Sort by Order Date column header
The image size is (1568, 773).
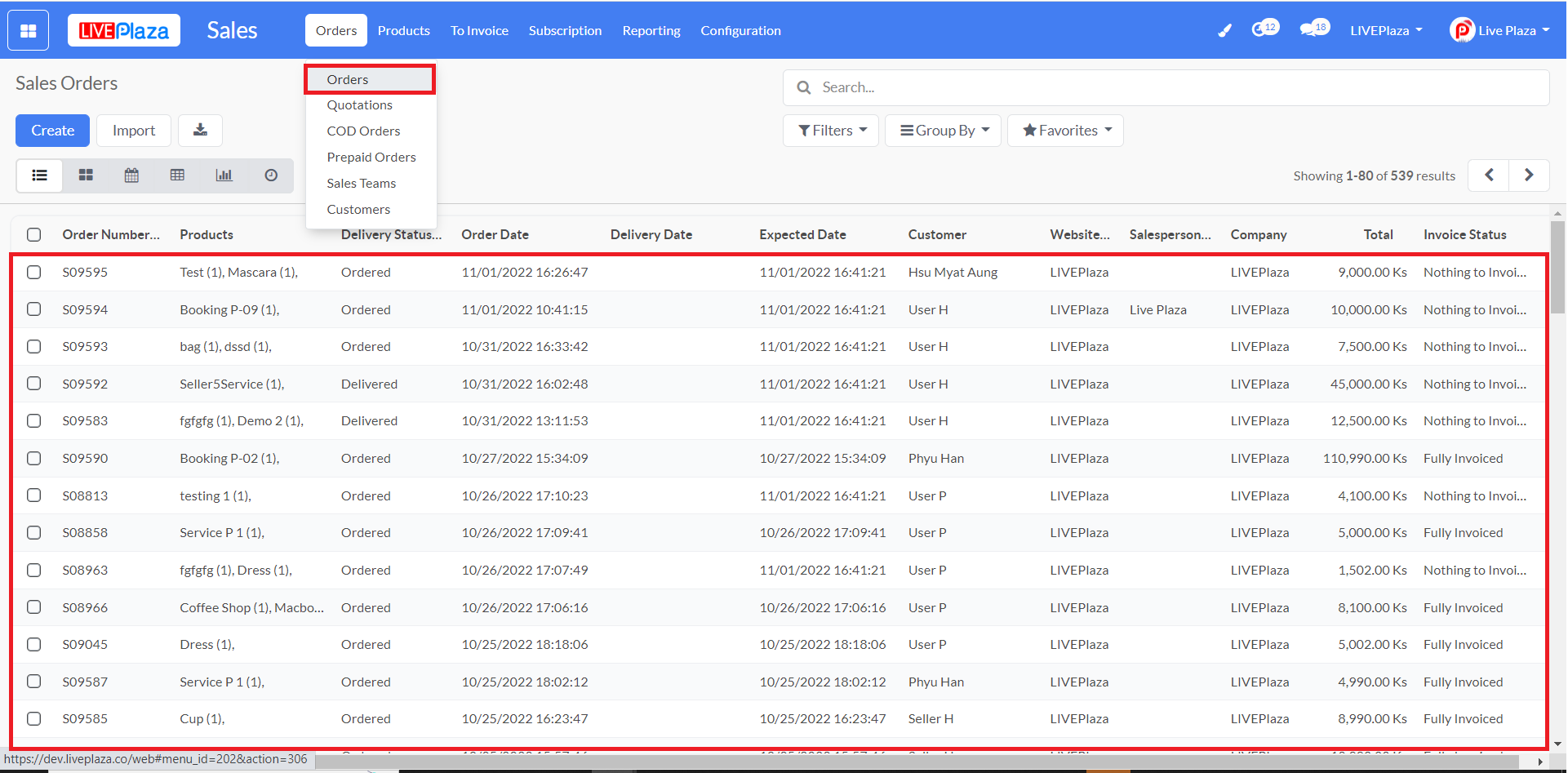pos(495,235)
